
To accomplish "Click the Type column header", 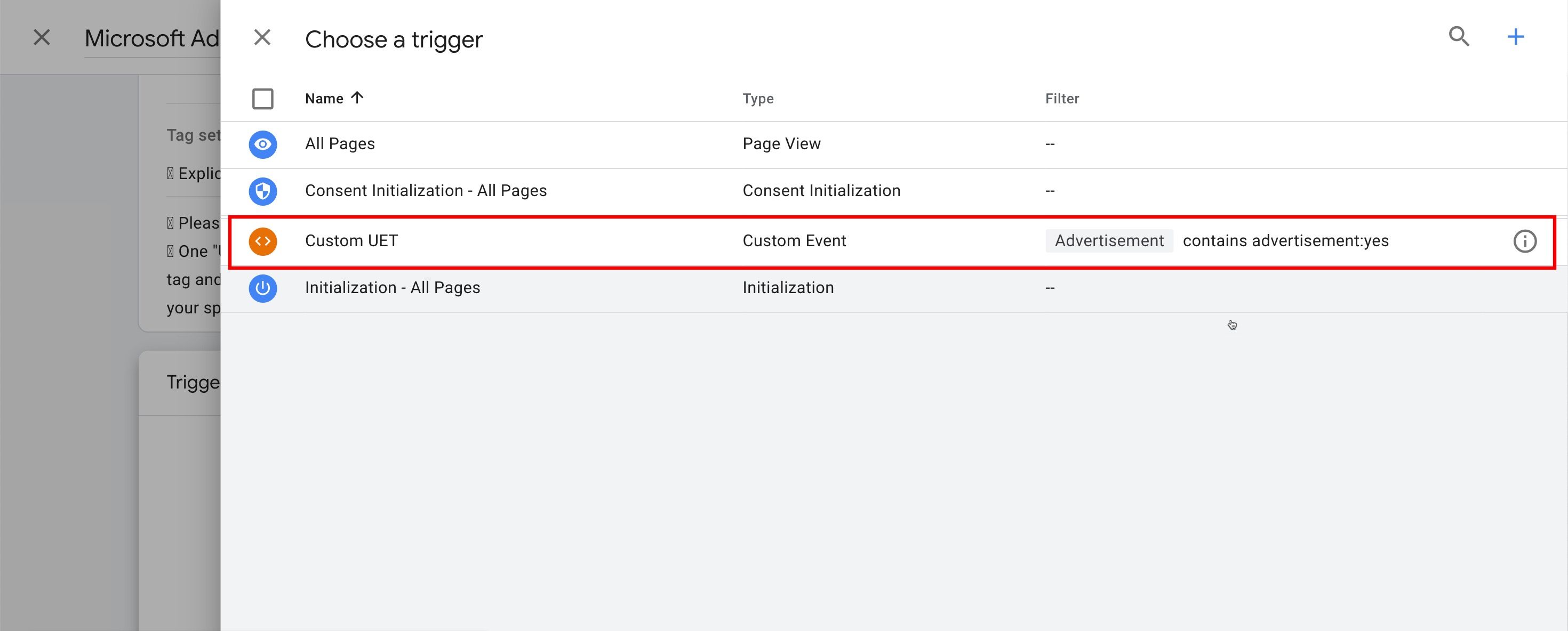I will (x=758, y=99).
